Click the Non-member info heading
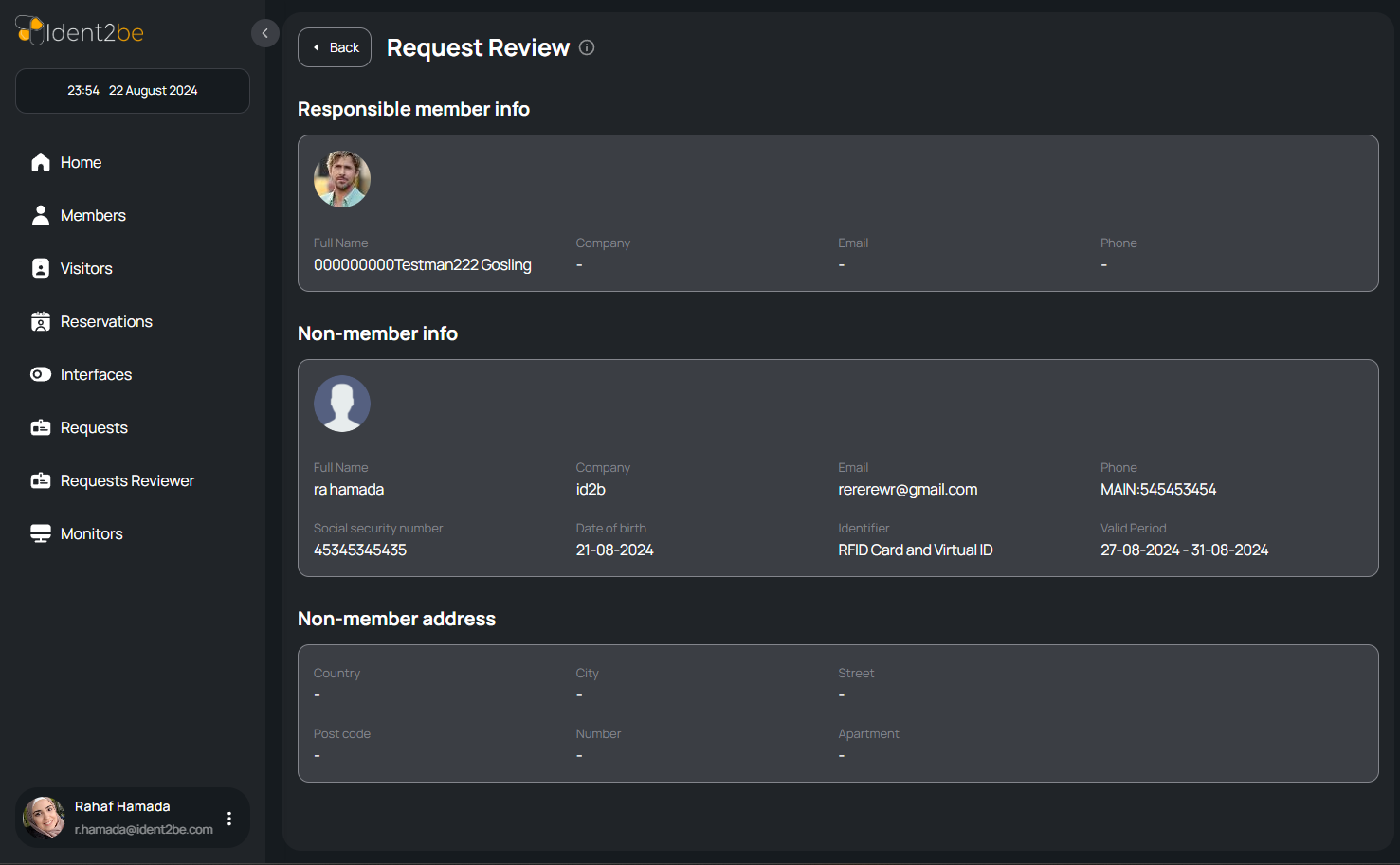Viewport: 1400px width, 865px height. click(377, 333)
